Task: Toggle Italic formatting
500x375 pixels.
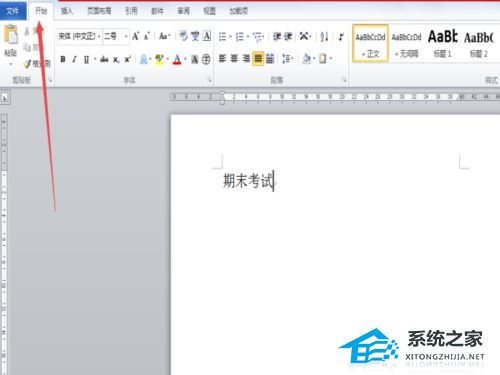Action: point(74,59)
